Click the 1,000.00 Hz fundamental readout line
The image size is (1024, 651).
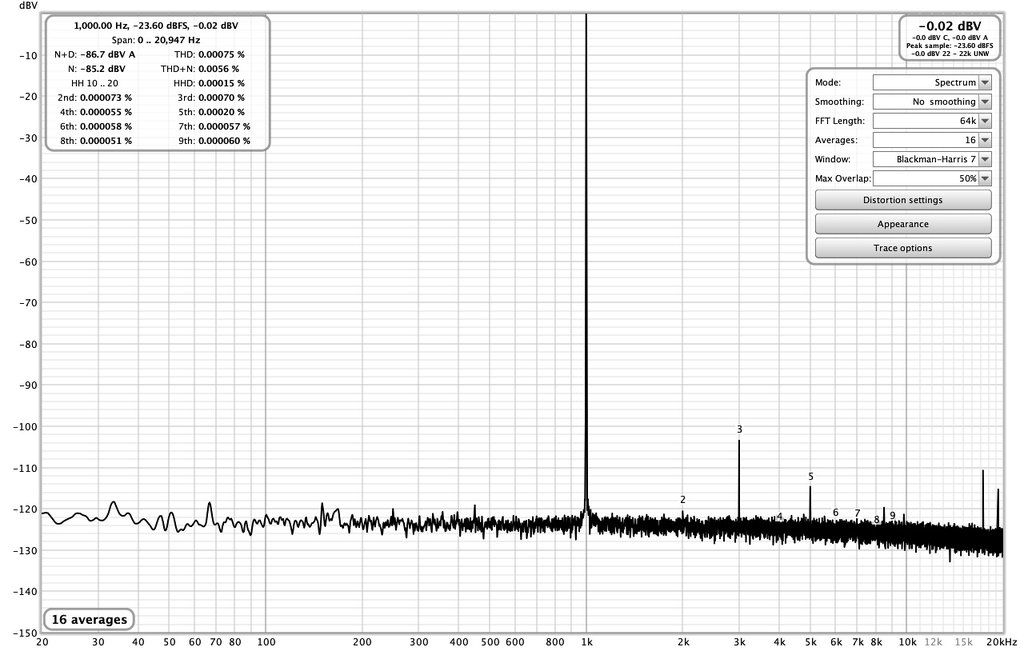point(155,25)
